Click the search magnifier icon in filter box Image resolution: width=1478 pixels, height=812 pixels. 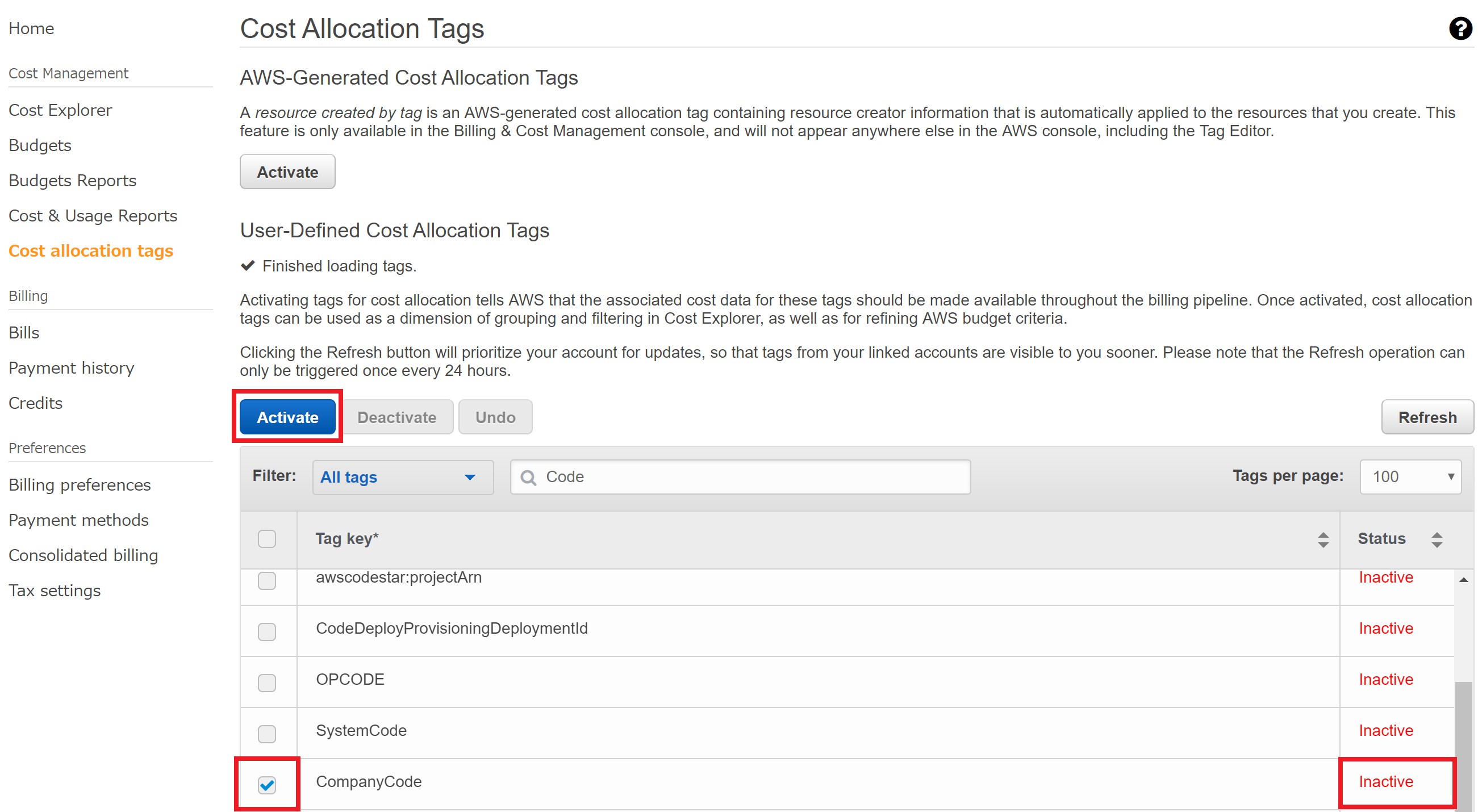tap(528, 477)
